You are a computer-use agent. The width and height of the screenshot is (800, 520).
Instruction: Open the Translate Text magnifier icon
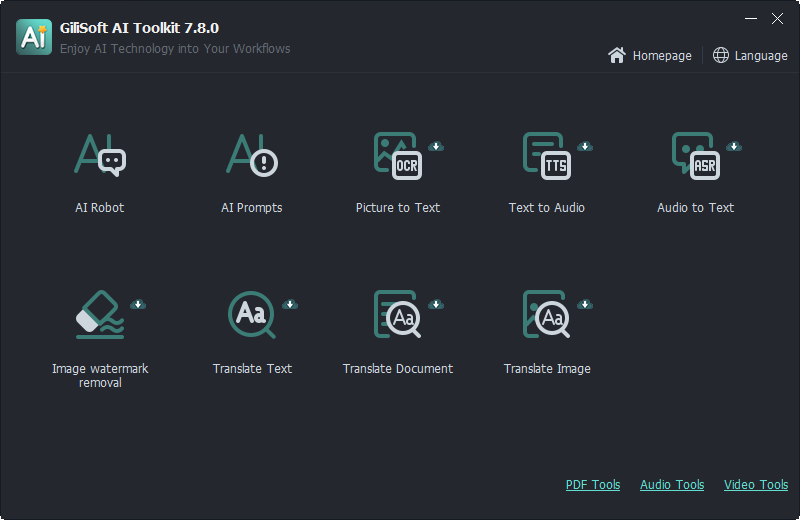tap(252, 314)
